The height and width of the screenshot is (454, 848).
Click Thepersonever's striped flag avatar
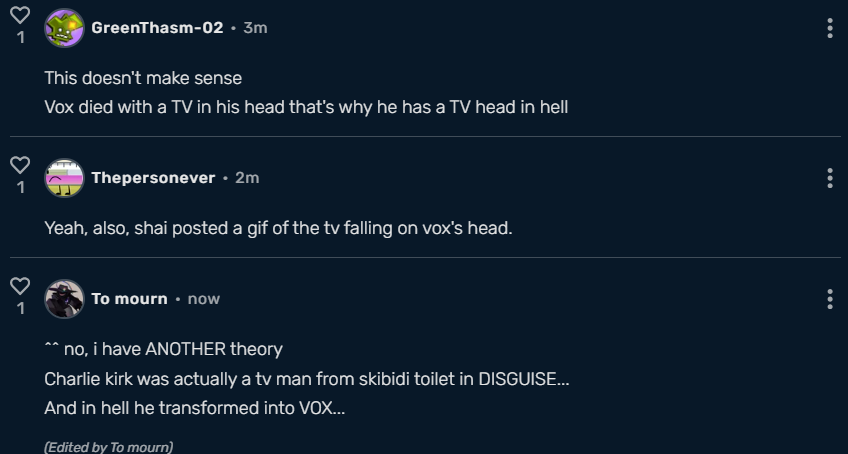64,178
